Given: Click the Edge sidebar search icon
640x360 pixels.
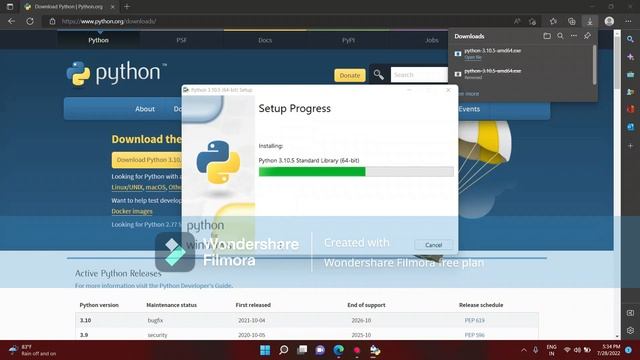Looking at the screenshot, I should (631, 39).
